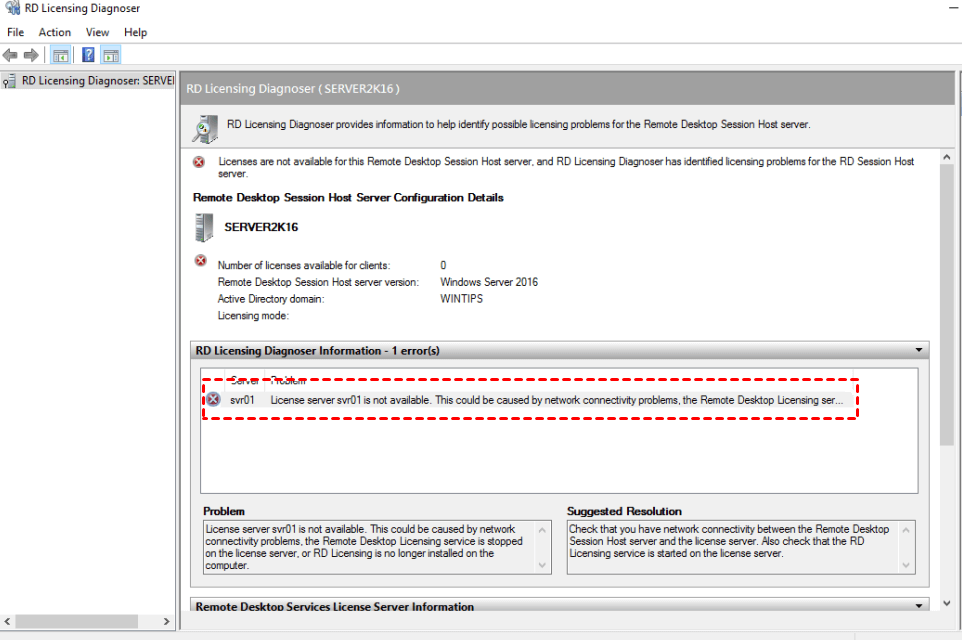Screen dimensions: 962x640
Task: Open the Action menu
Action: [55, 33]
